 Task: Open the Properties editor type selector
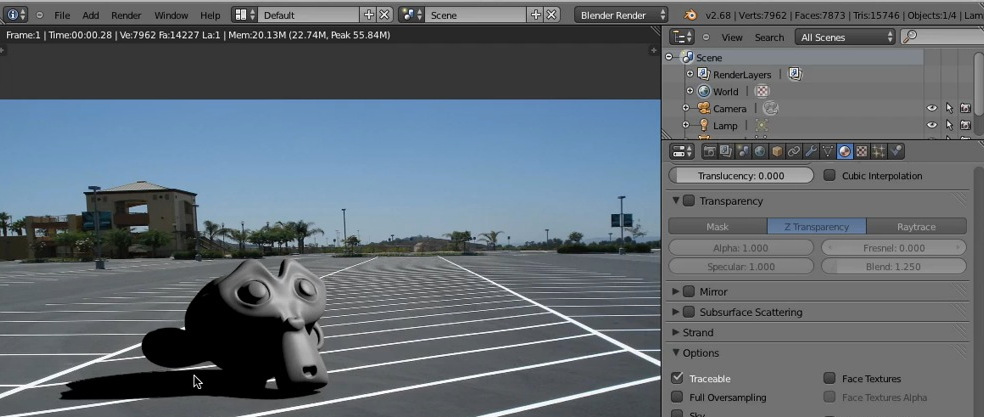[x=682, y=151]
